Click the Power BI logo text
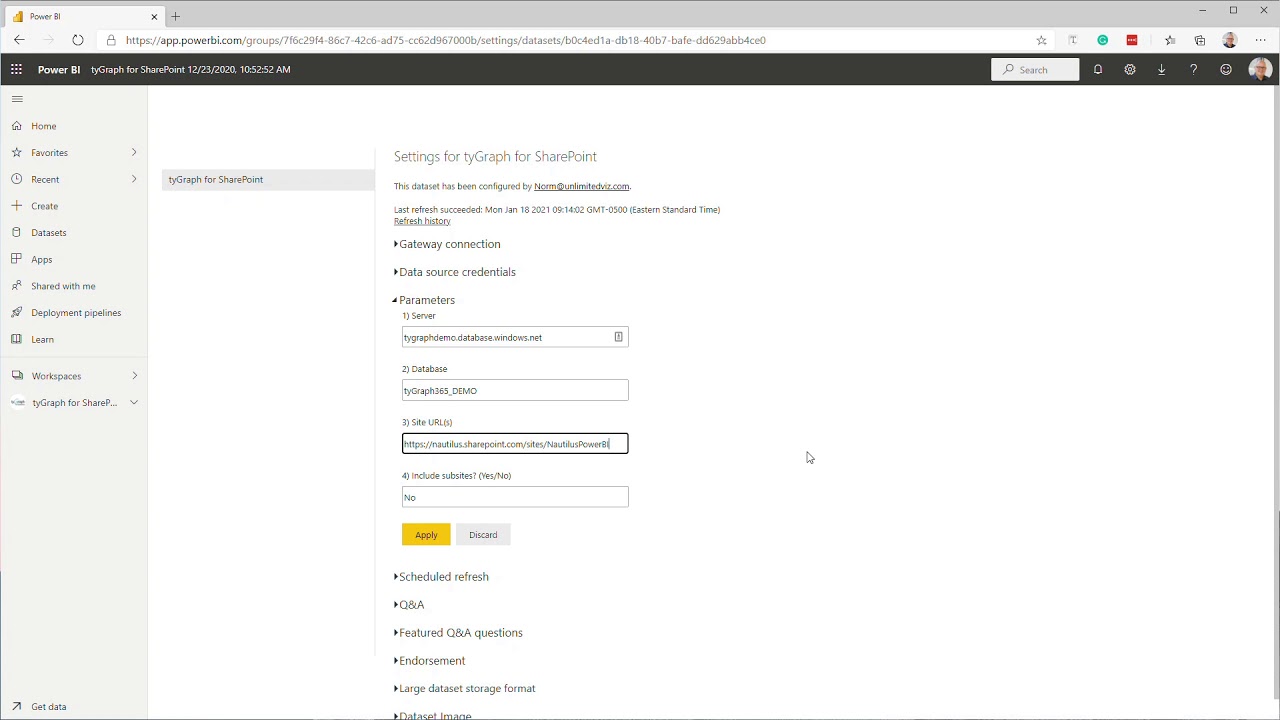 (59, 70)
